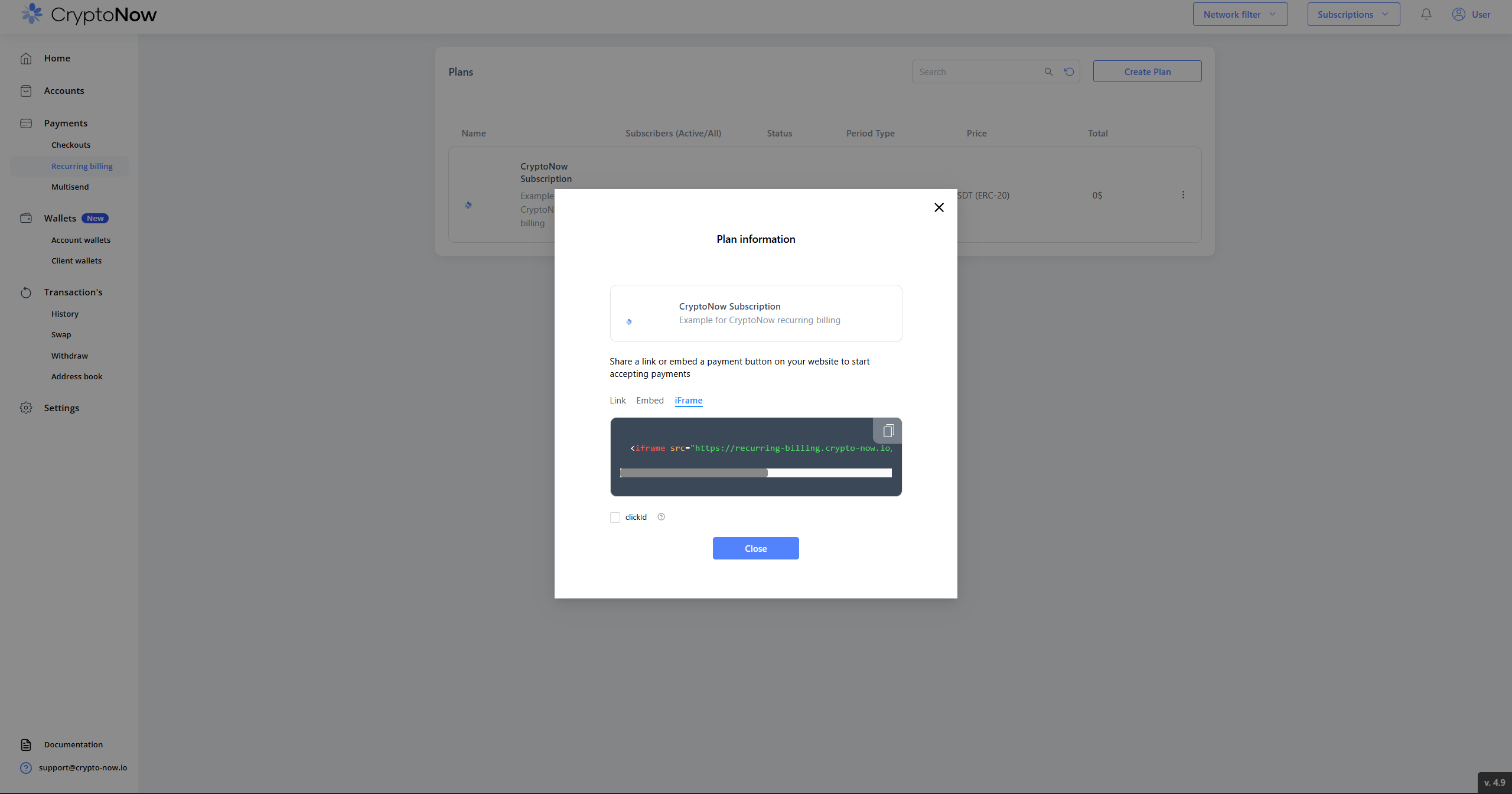The width and height of the screenshot is (1512, 794).
Task: Open the Home sidebar item
Action: 57,58
